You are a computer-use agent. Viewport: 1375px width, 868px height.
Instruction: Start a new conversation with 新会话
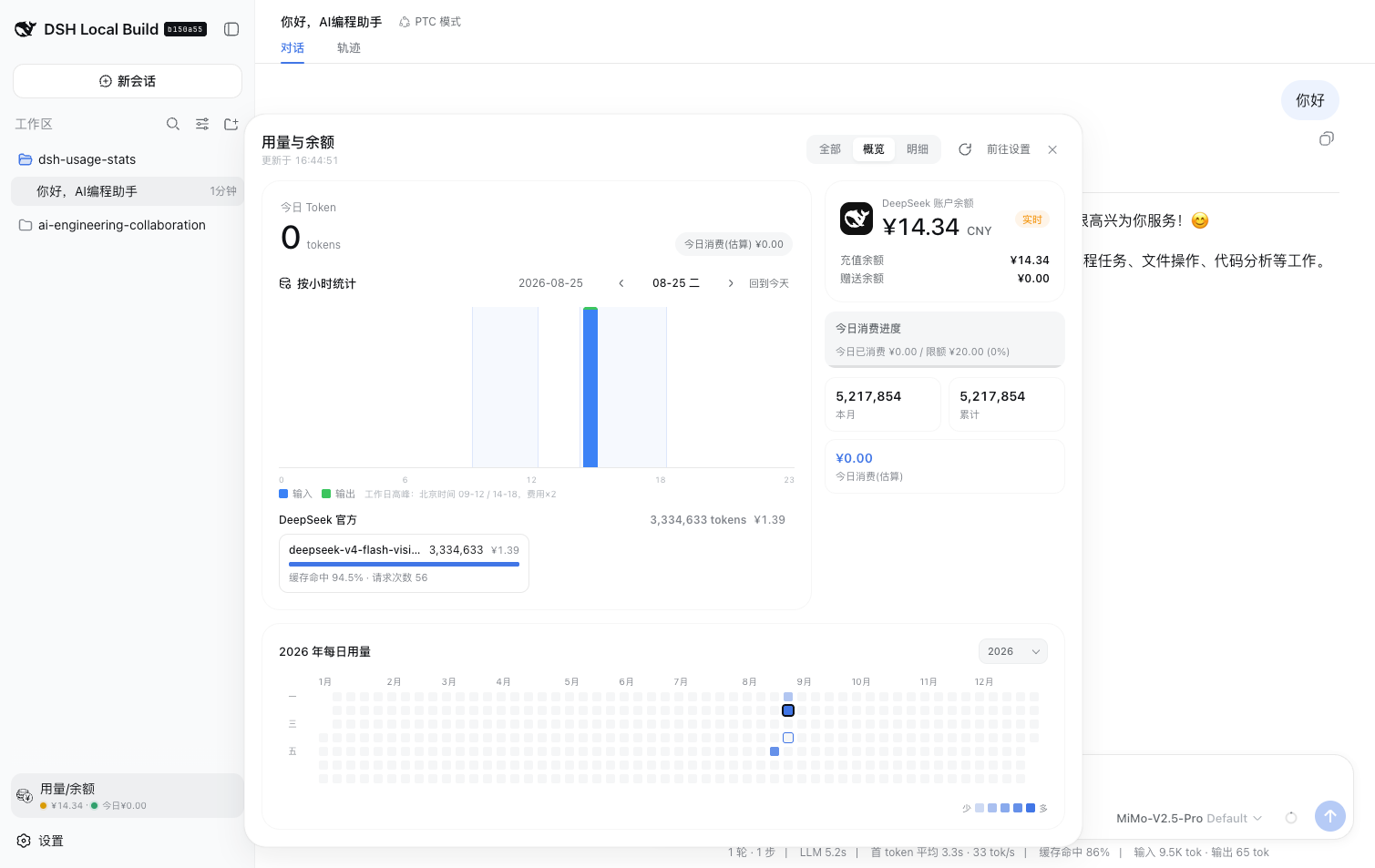click(128, 81)
